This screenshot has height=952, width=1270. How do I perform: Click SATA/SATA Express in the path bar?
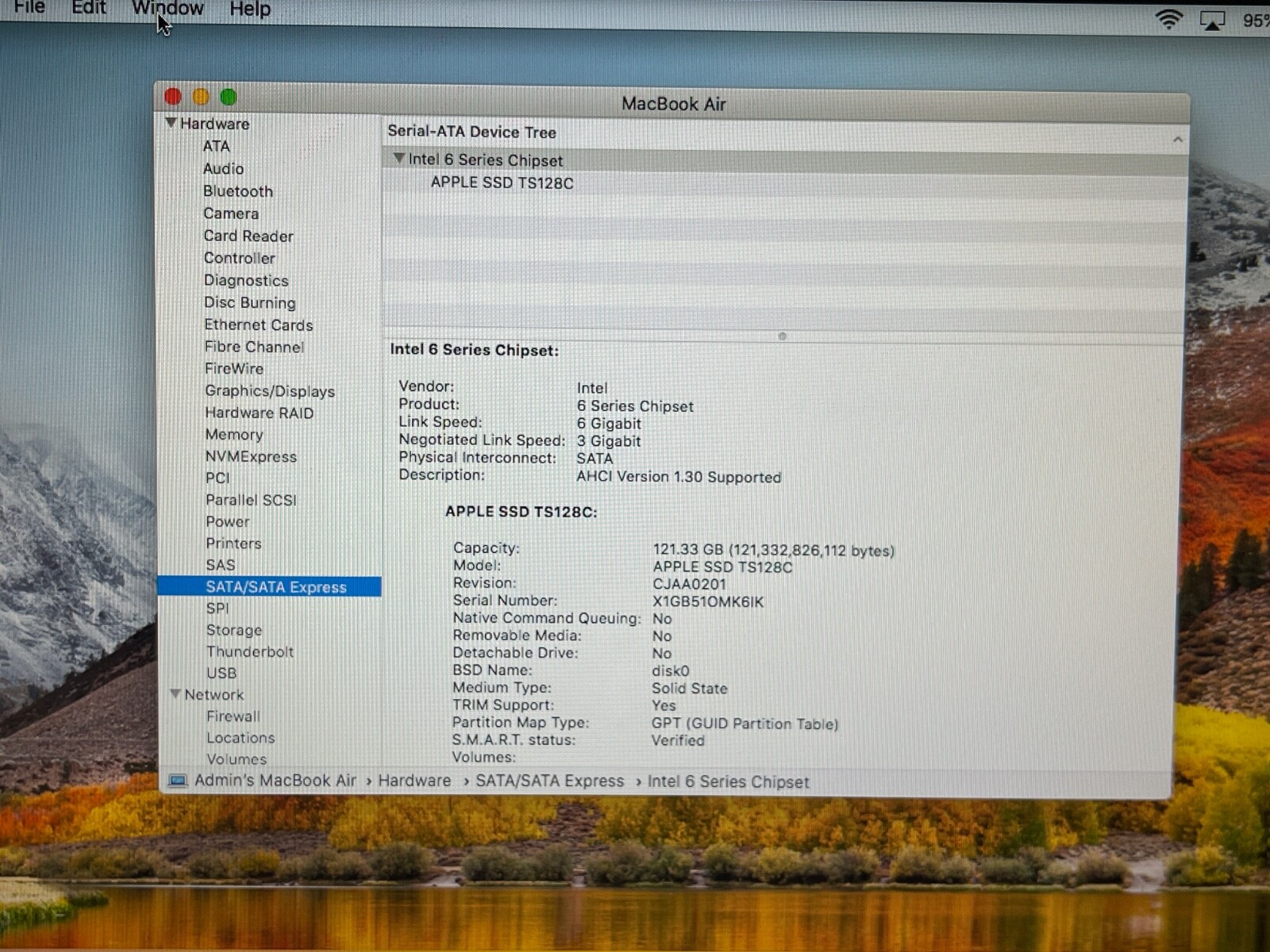(x=550, y=781)
